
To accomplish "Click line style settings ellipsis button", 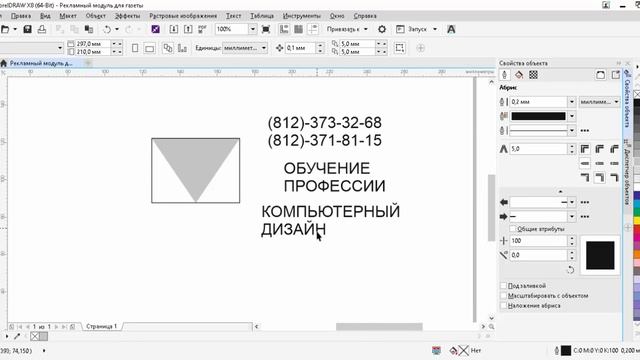I will point(584,131).
